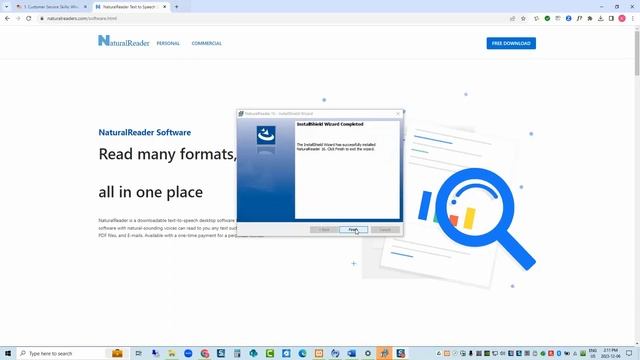
Task: Click the page's vertical scrollbar
Action: point(637,52)
